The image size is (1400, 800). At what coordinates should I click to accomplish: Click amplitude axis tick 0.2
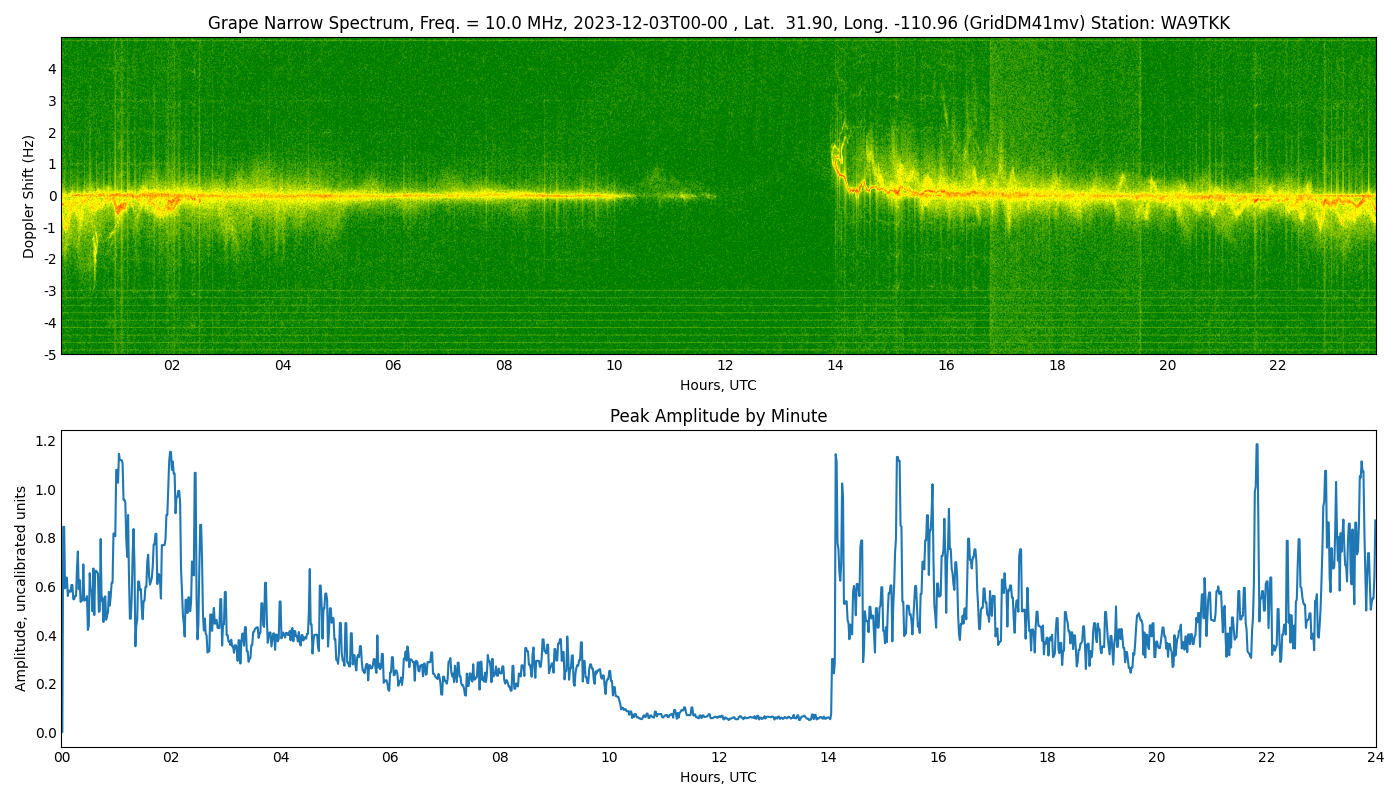(46, 684)
